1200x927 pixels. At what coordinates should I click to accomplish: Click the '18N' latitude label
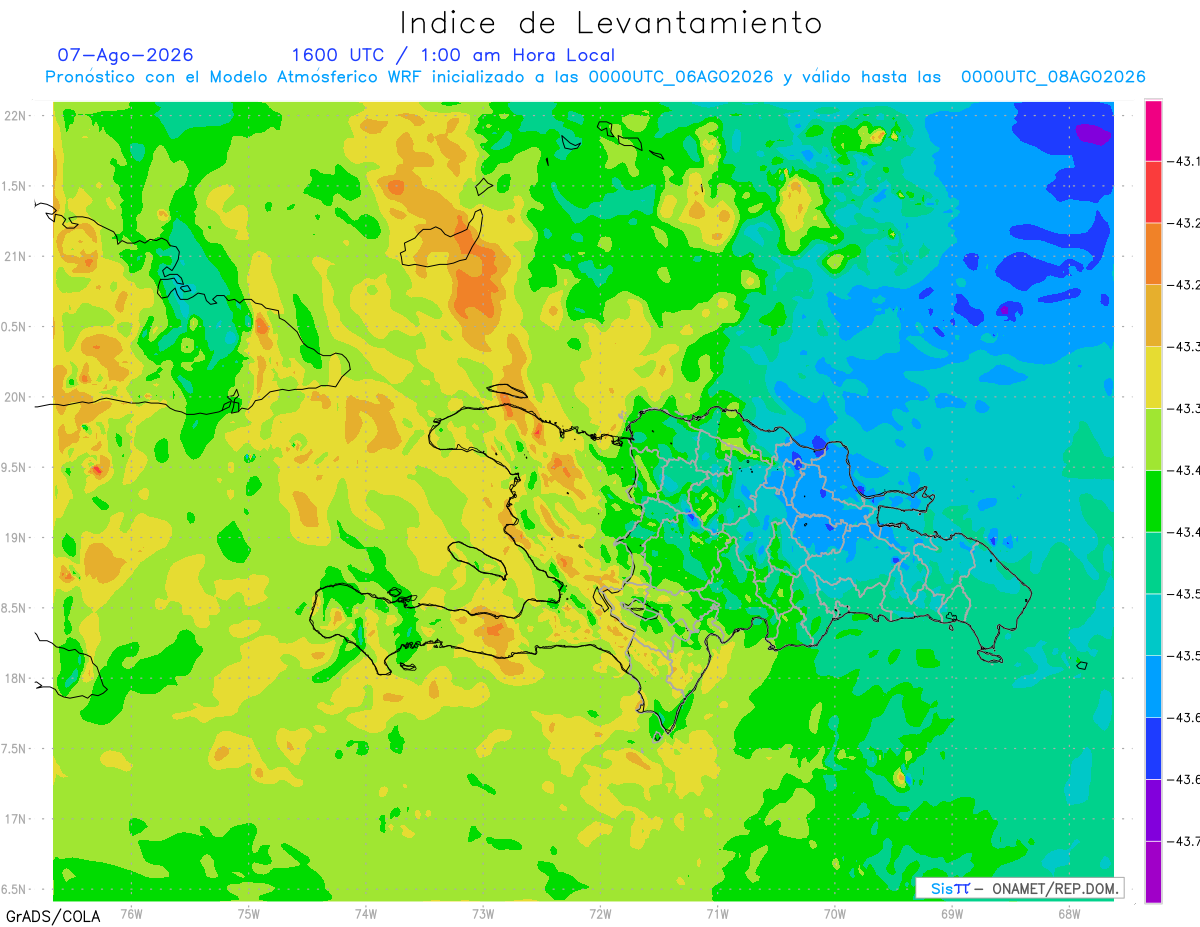tap(17, 678)
